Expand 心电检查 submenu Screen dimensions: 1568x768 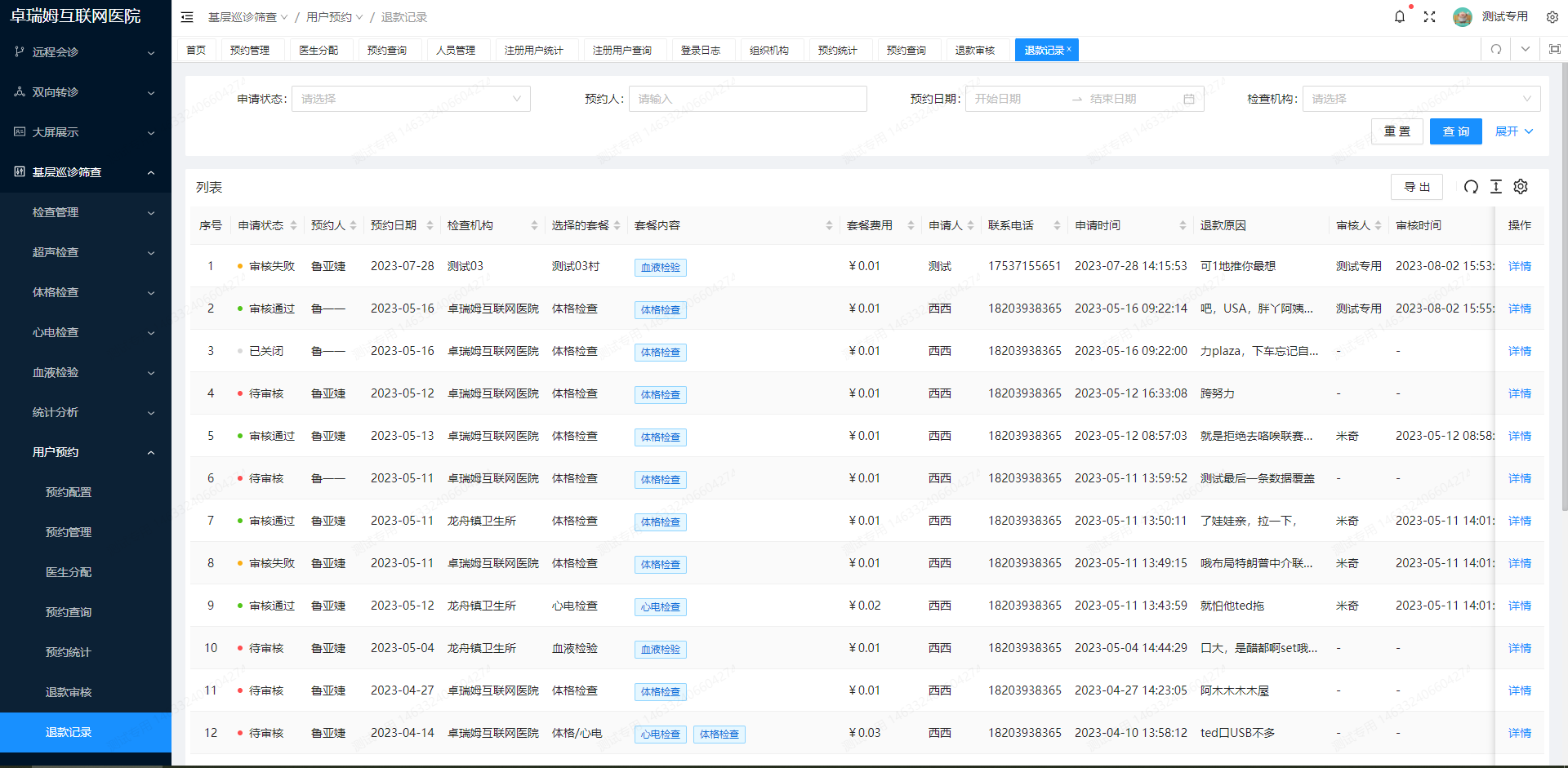pos(86,332)
